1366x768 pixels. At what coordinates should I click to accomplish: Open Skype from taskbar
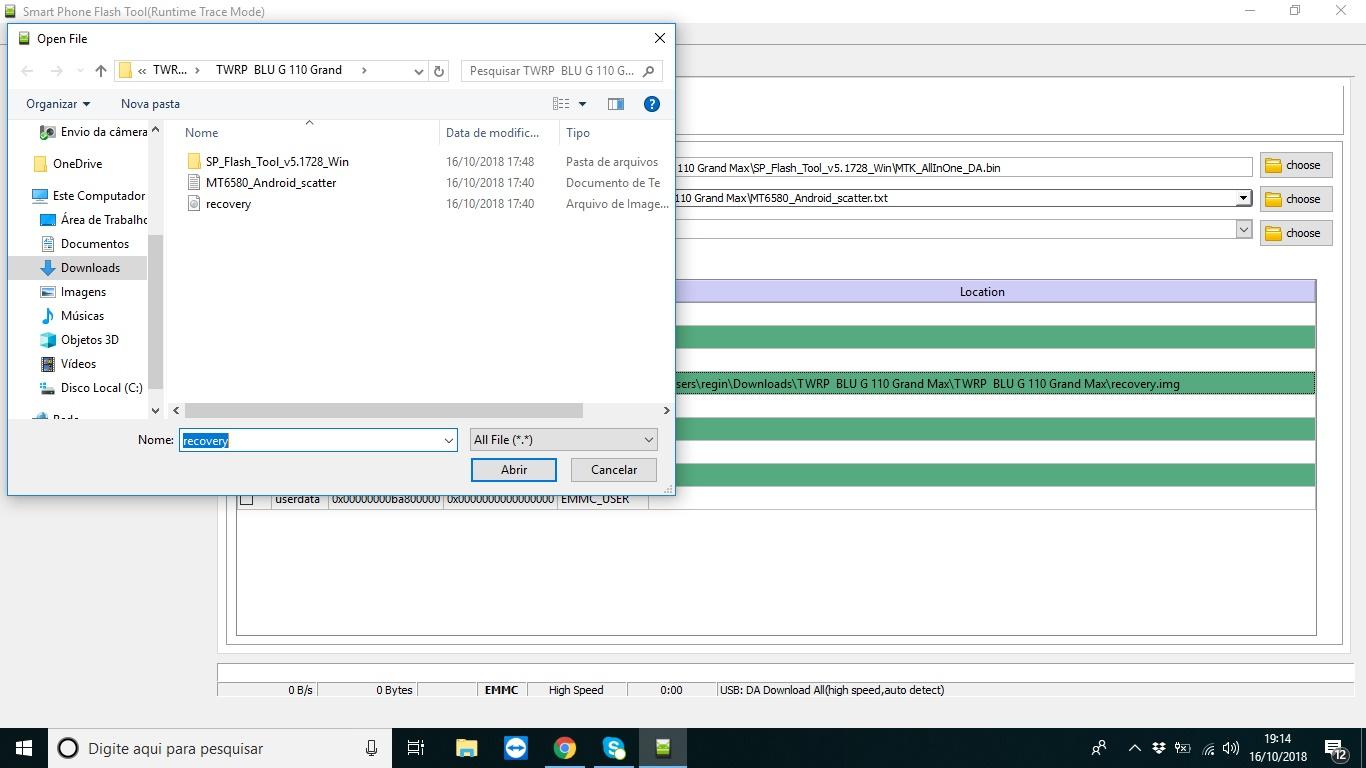613,748
